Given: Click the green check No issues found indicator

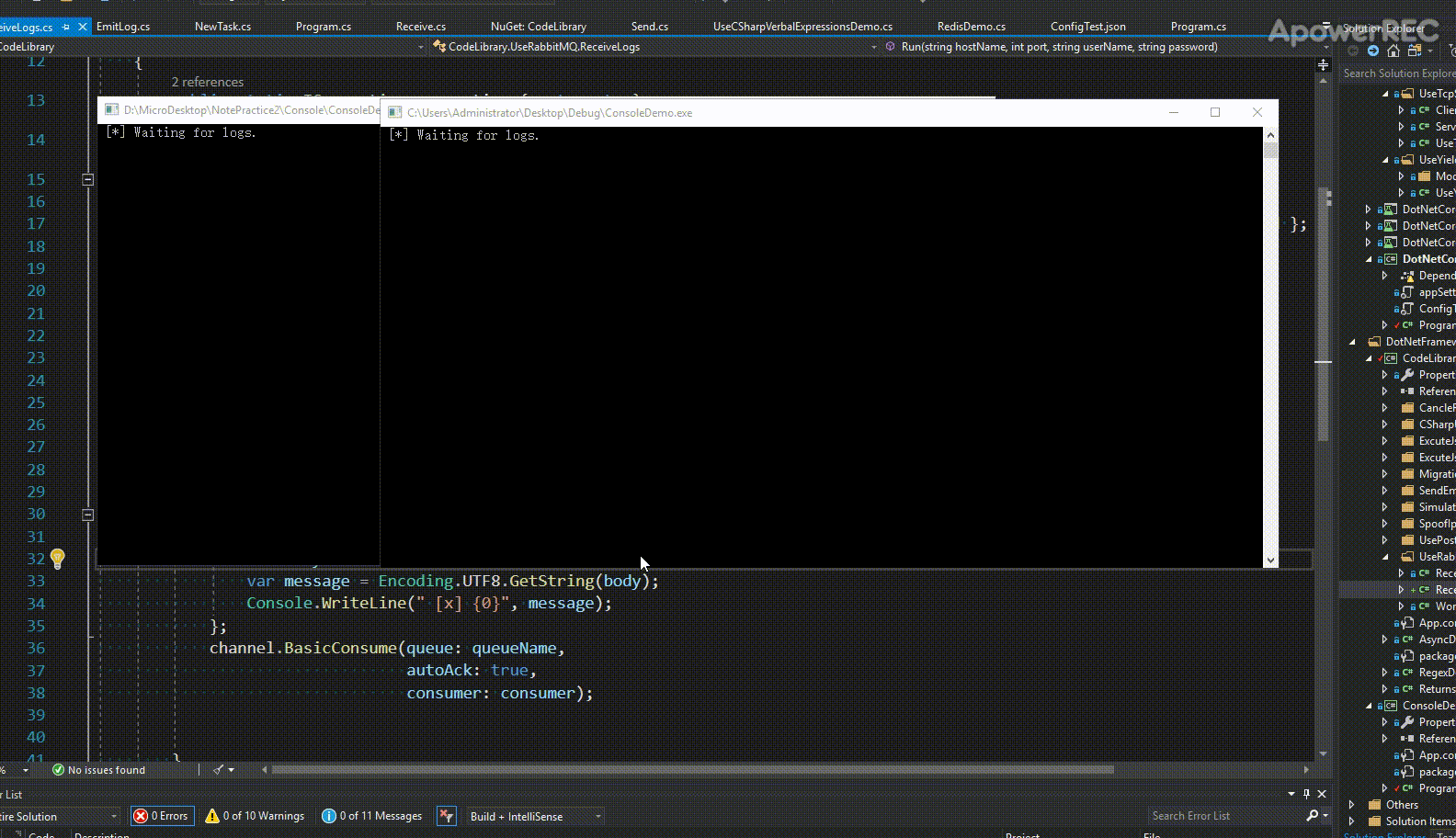Looking at the screenshot, I should (x=98, y=770).
